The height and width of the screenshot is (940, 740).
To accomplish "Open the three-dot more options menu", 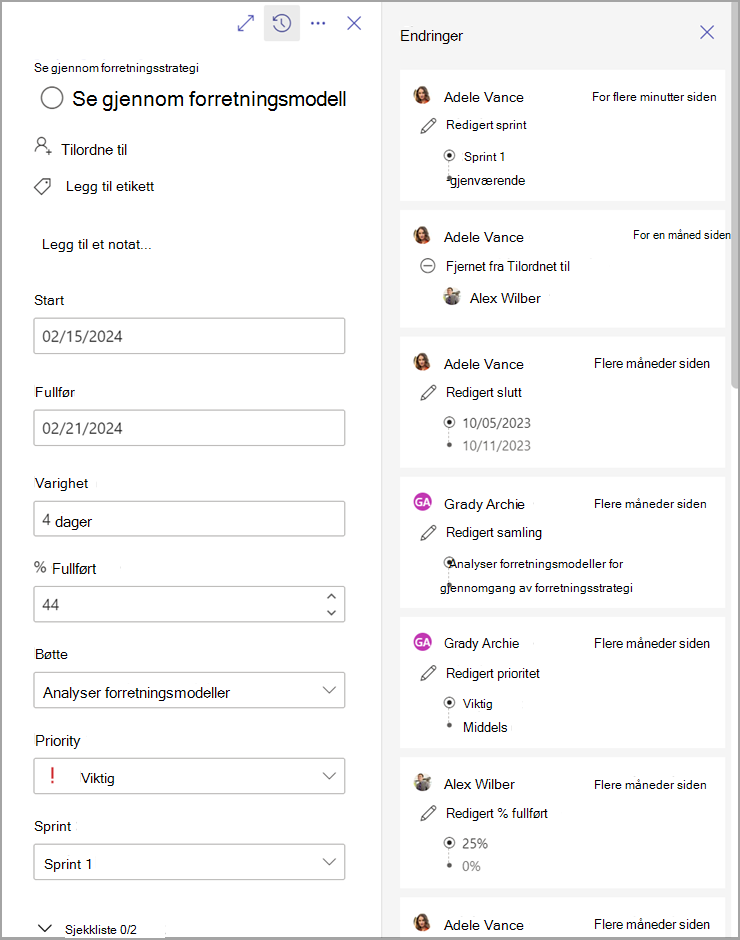I will pos(318,23).
